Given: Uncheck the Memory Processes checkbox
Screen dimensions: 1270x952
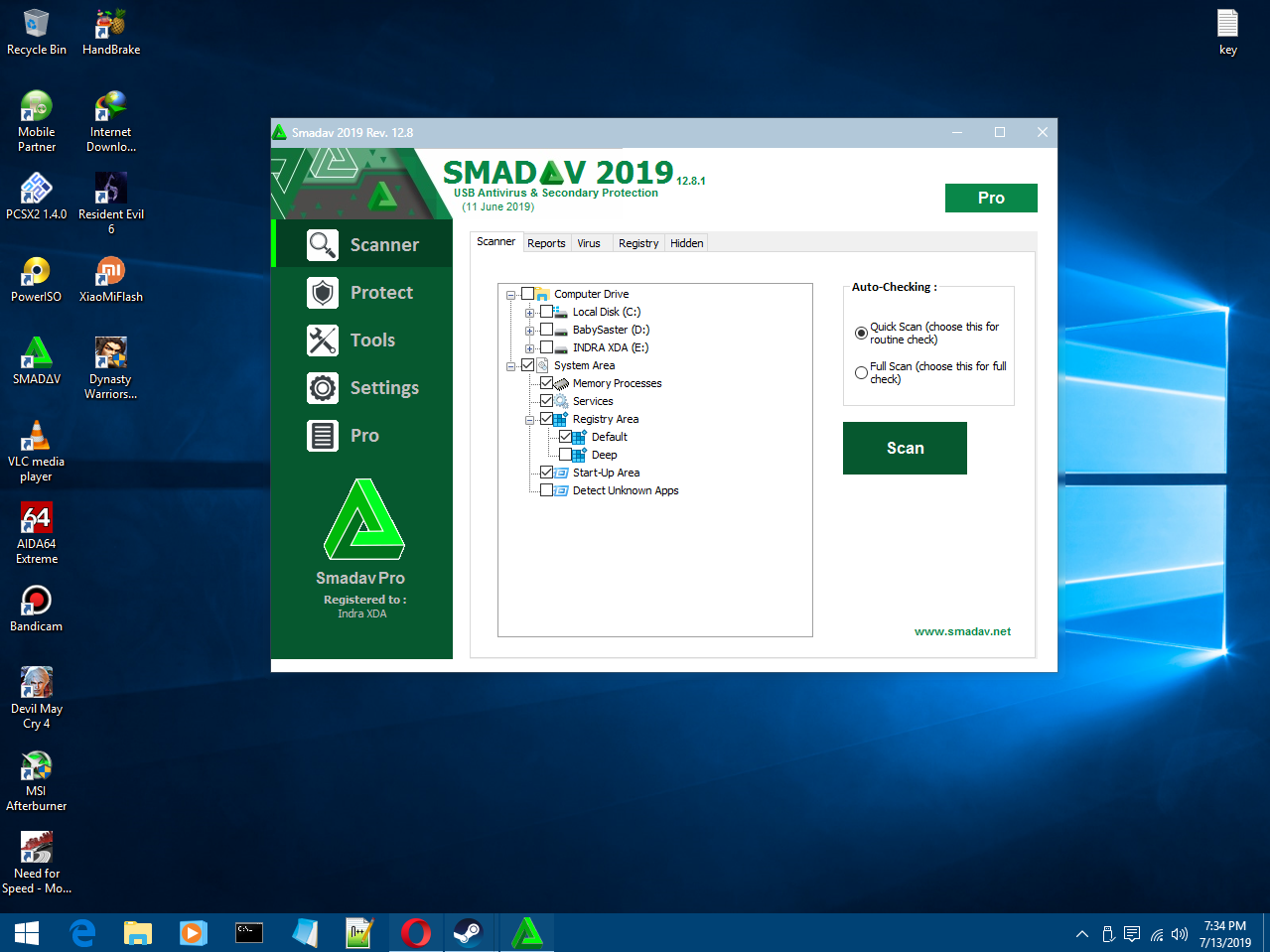Looking at the screenshot, I should click(x=546, y=383).
